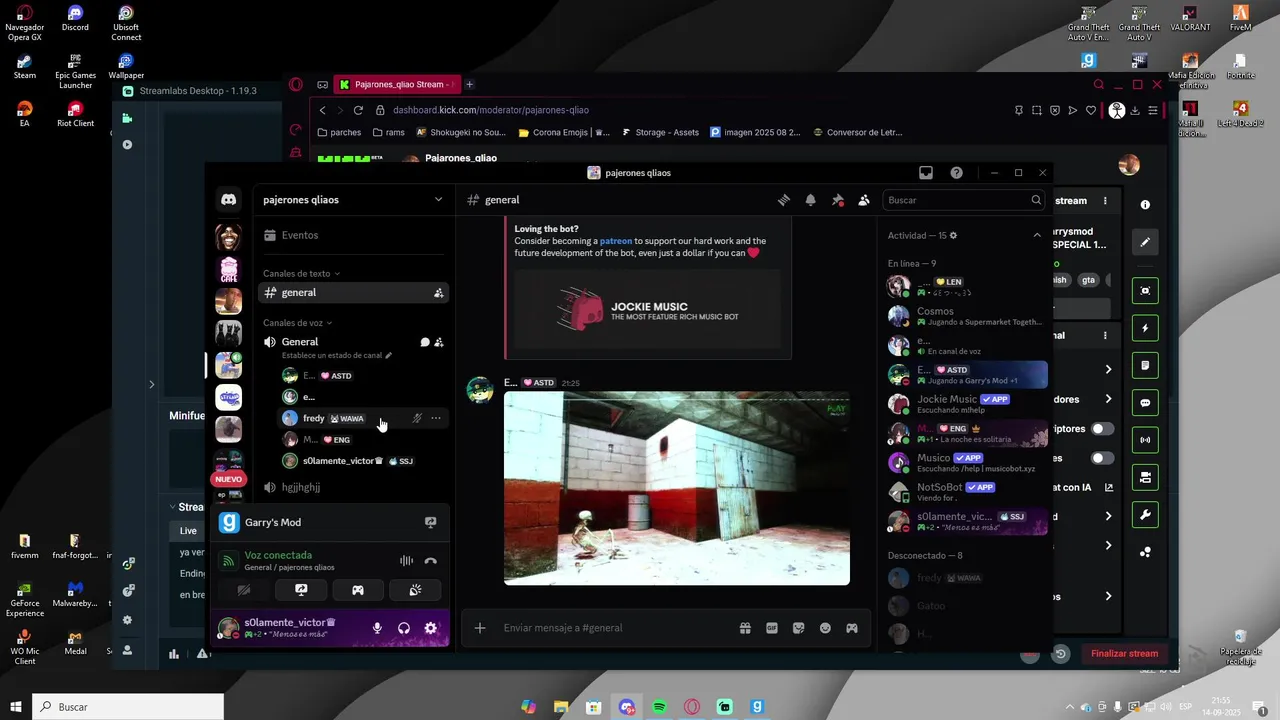Open apps gamepad icon in message bar

852,628
